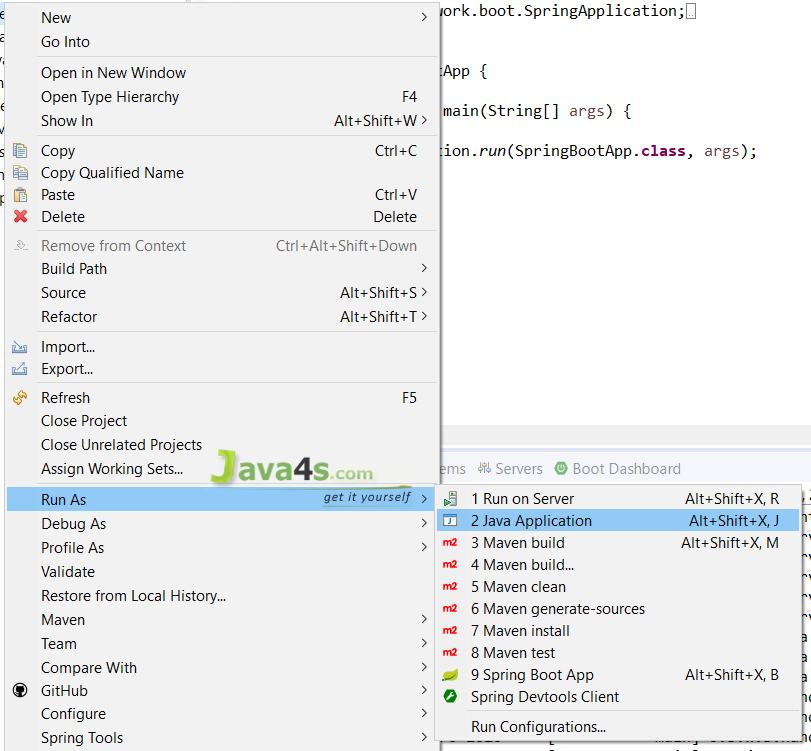This screenshot has width=811, height=751.
Task: Select Assign Working Sets...
Action: 222,469
